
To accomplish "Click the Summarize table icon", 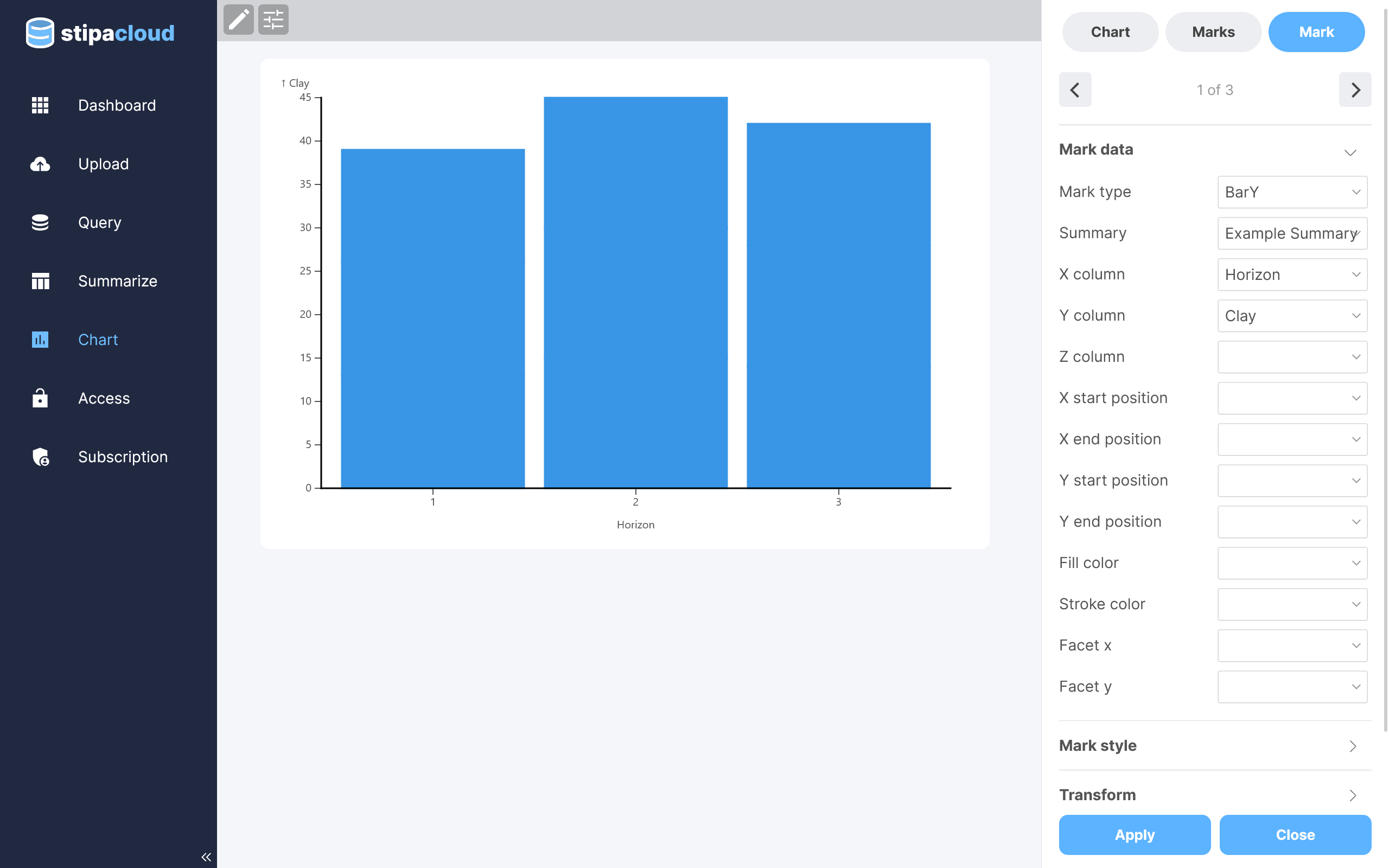I will tap(40, 282).
